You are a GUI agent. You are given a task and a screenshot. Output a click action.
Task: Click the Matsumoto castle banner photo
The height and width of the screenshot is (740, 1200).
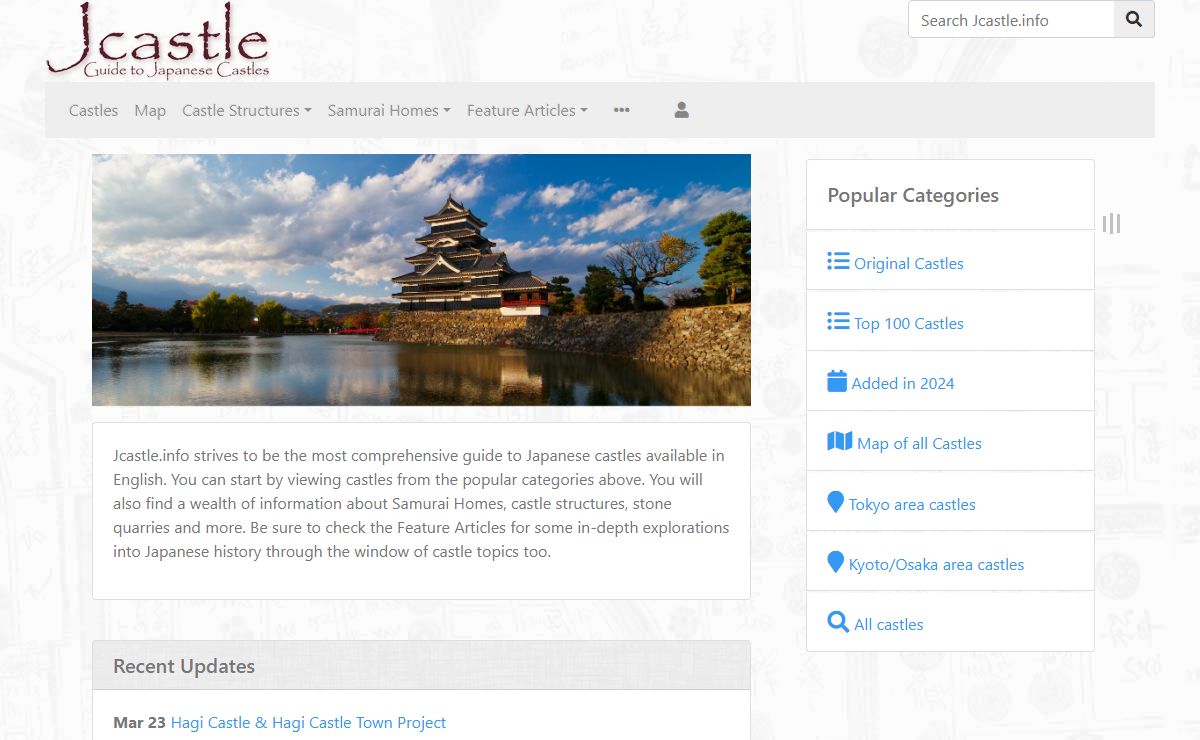421,280
